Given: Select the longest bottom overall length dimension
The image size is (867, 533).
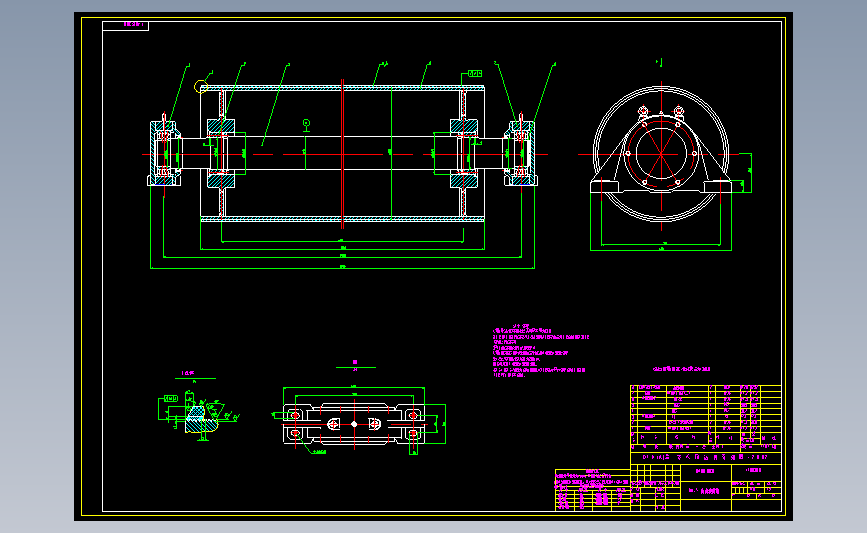Looking at the screenshot, I should pyautogui.click(x=342, y=268).
